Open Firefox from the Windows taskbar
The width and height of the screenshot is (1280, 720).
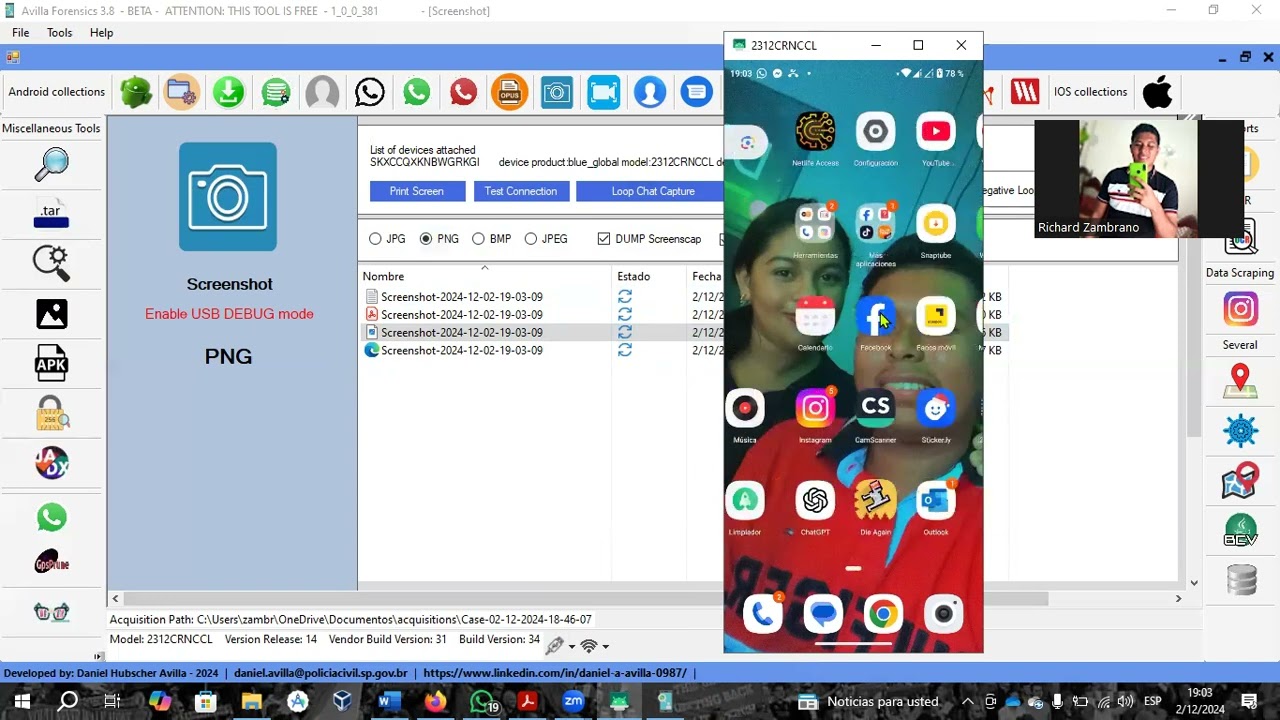tap(435, 702)
